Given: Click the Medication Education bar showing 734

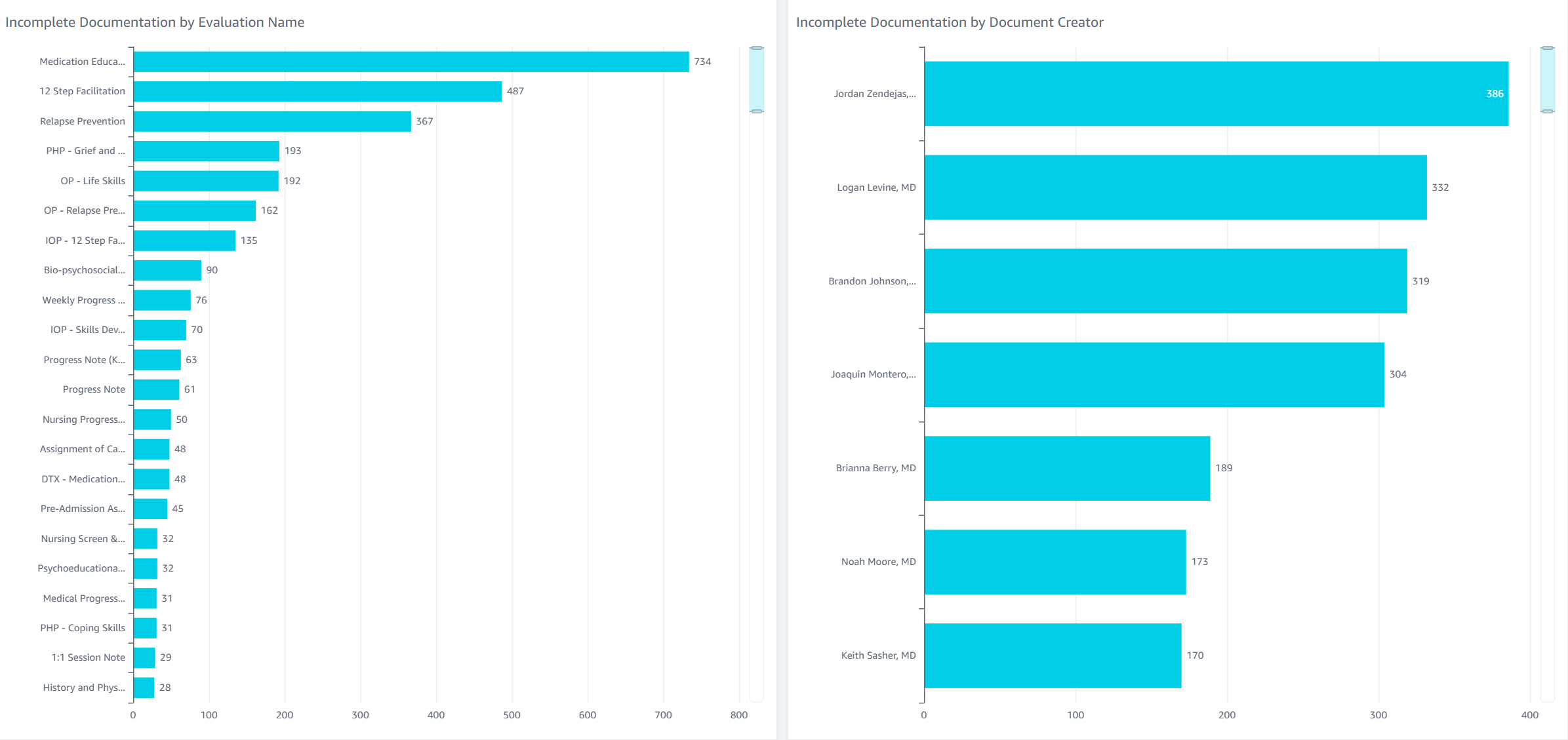Looking at the screenshot, I should tap(411, 62).
